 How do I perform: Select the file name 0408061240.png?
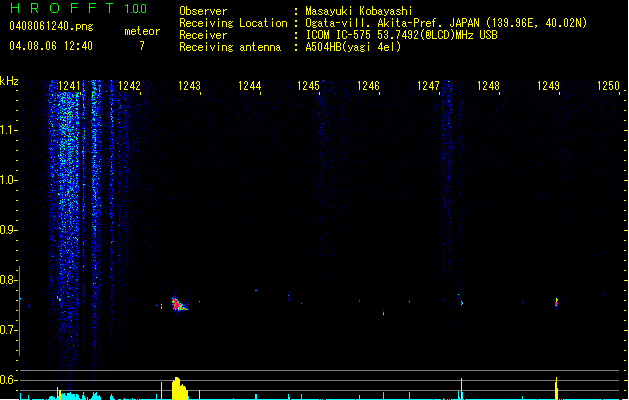51,26
